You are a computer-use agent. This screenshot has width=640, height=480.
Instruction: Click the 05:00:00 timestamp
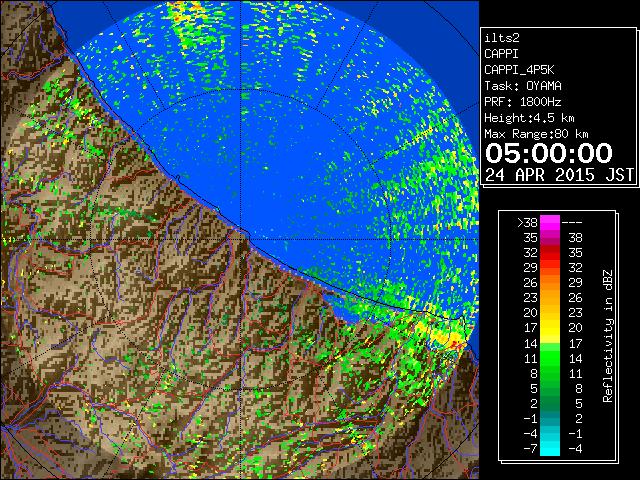[x=549, y=153]
